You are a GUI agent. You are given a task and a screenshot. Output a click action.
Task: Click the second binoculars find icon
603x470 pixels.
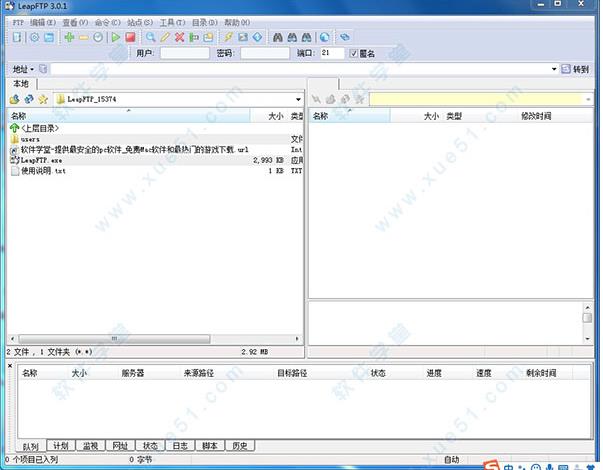(x=292, y=37)
